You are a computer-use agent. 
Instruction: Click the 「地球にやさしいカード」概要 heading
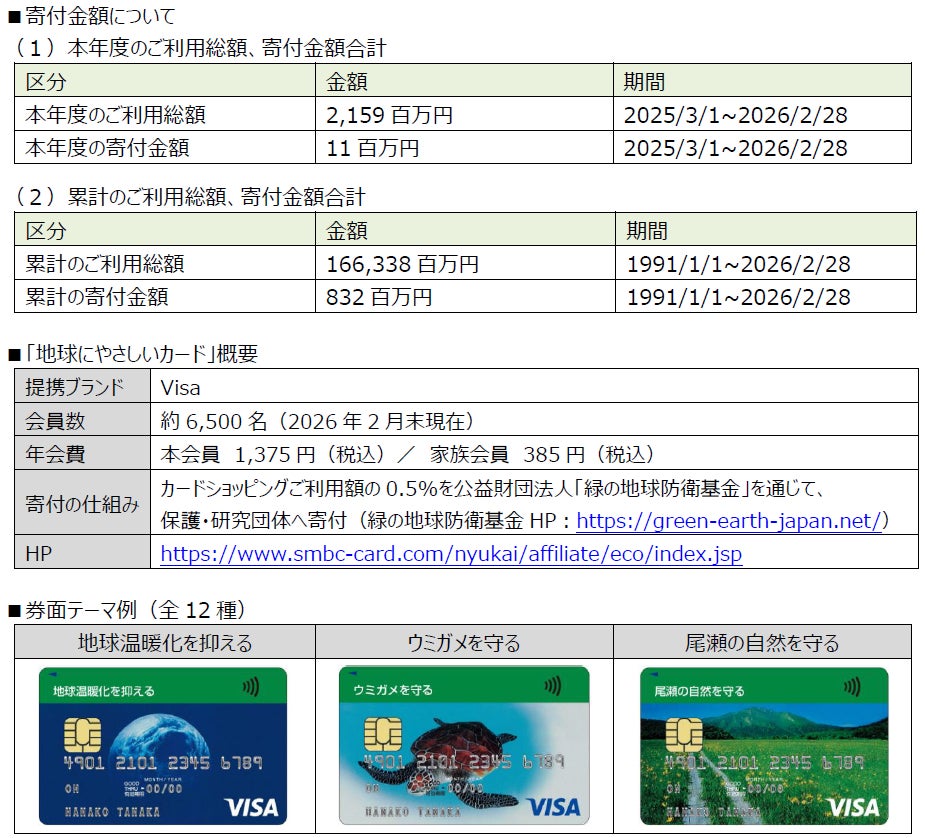tap(133, 354)
